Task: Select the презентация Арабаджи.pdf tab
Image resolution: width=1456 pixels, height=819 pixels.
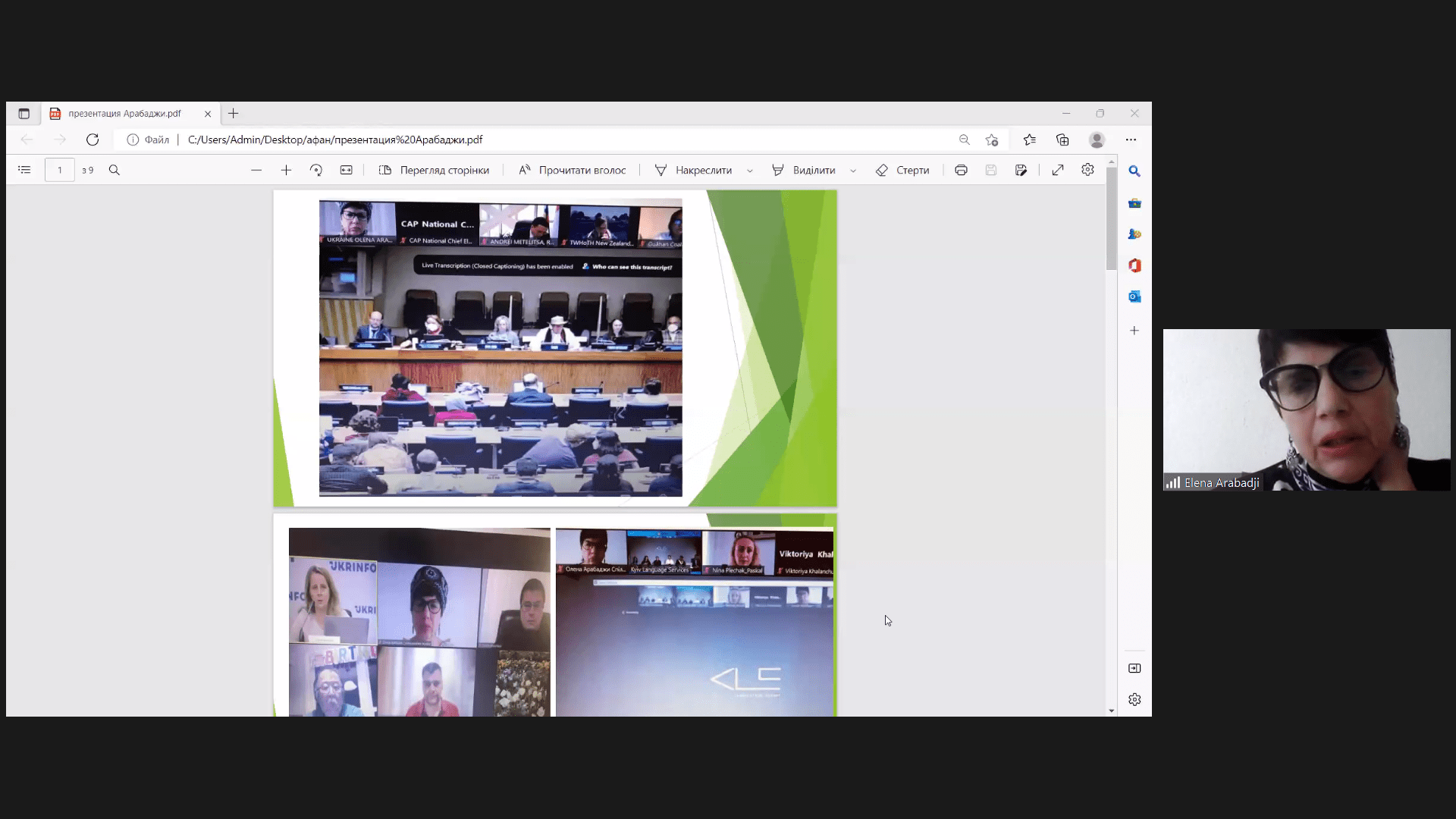Action: pos(125,114)
